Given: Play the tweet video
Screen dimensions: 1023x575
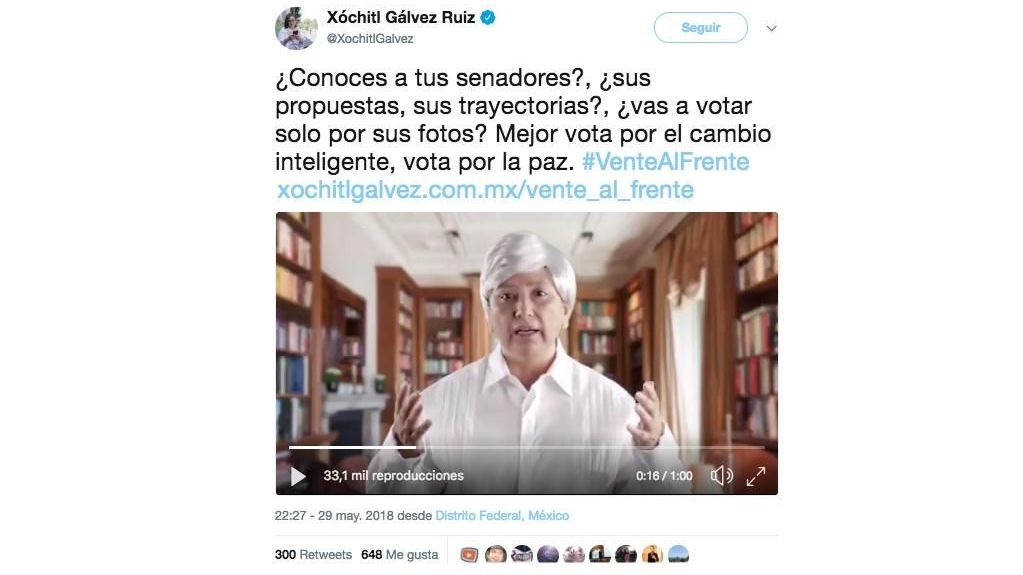Looking at the screenshot, I should coord(298,476).
